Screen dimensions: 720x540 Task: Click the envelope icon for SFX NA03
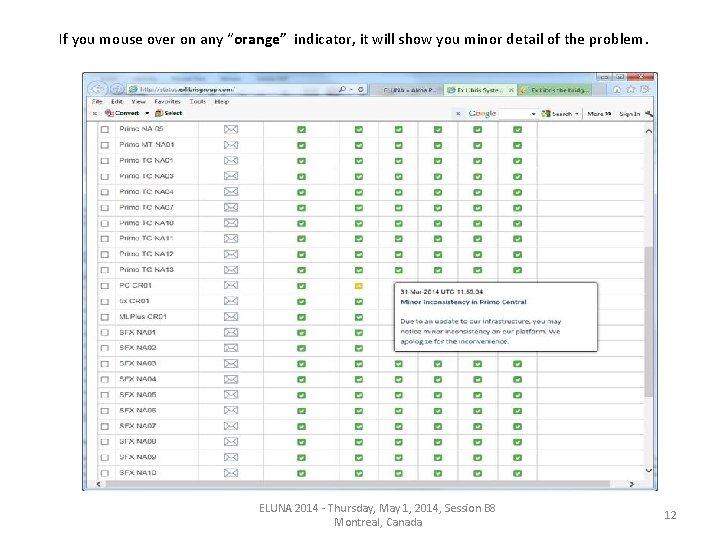pyautogui.click(x=231, y=363)
